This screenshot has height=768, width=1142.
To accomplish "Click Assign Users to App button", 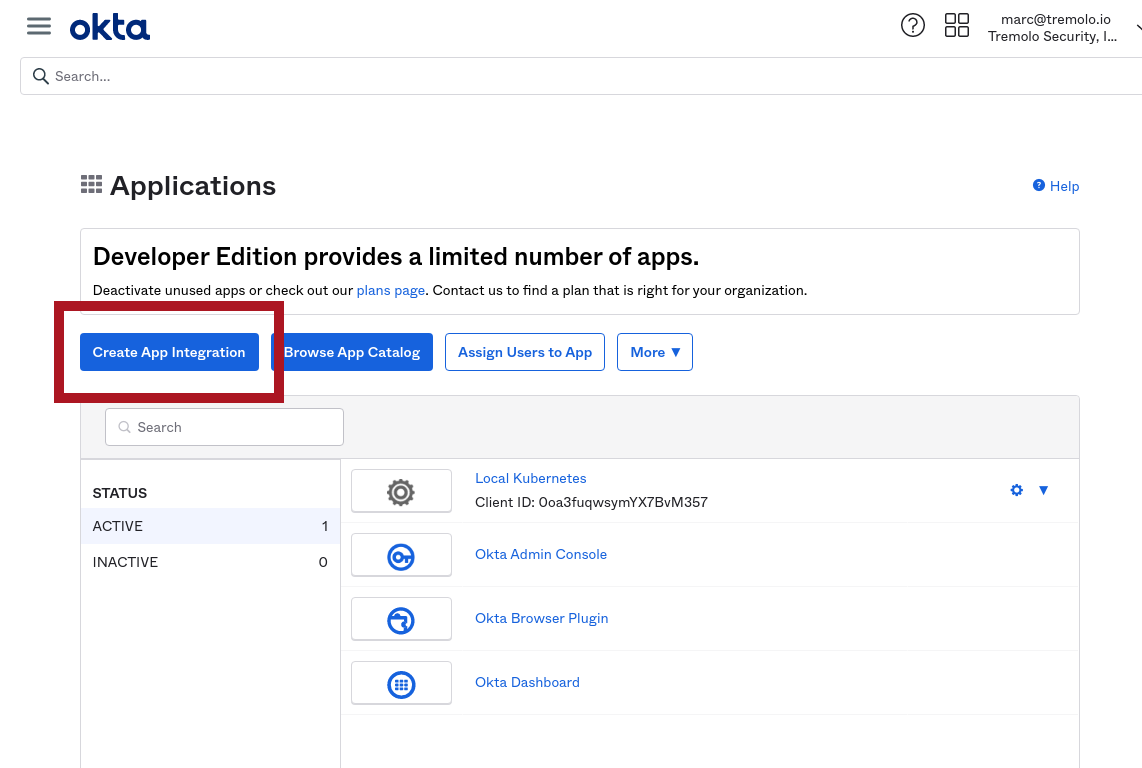I will pos(524,352).
